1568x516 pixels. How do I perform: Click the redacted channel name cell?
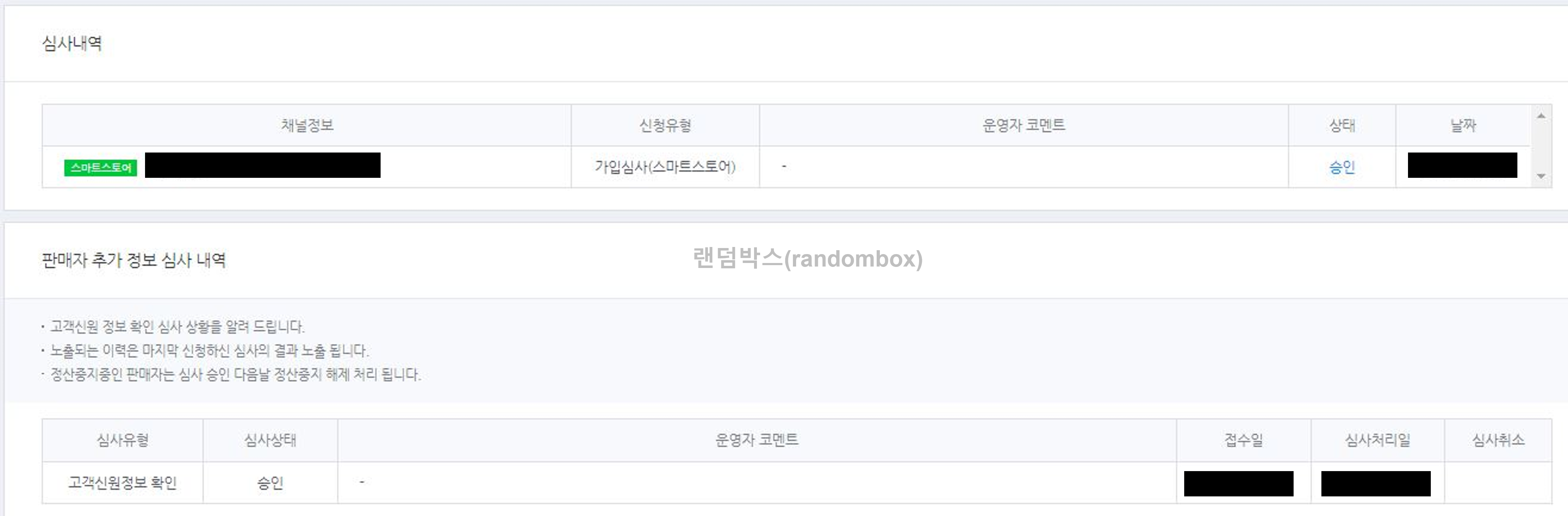(x=263, y=165)
